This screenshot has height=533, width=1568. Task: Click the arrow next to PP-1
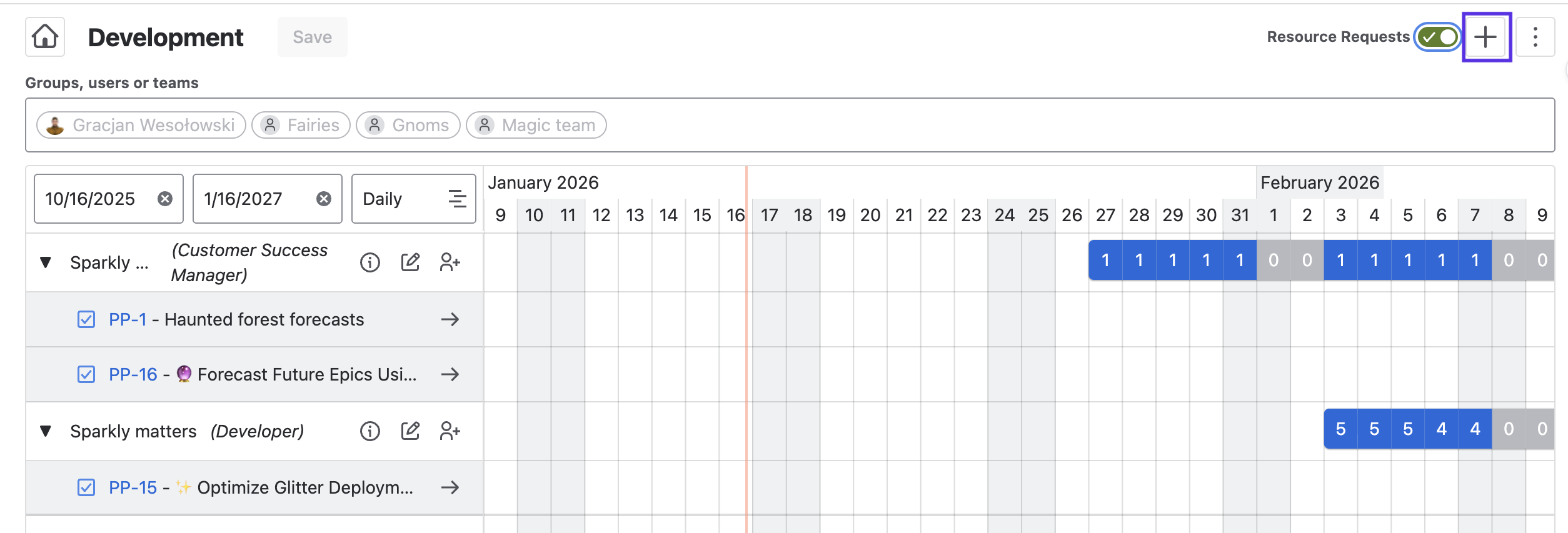(x=450, y=319)
